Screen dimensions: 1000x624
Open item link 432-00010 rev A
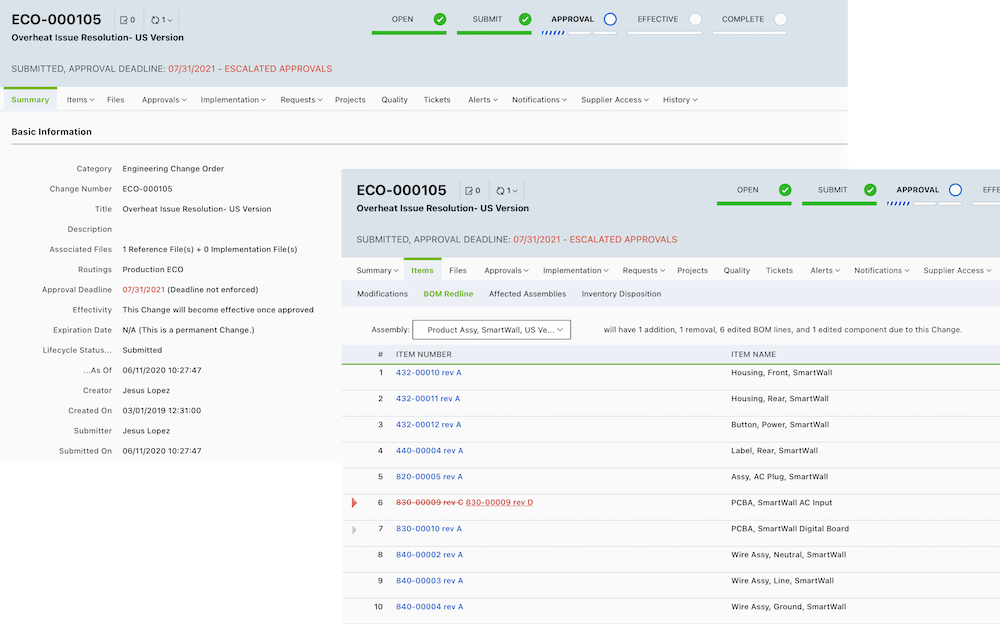pos(428,373)
